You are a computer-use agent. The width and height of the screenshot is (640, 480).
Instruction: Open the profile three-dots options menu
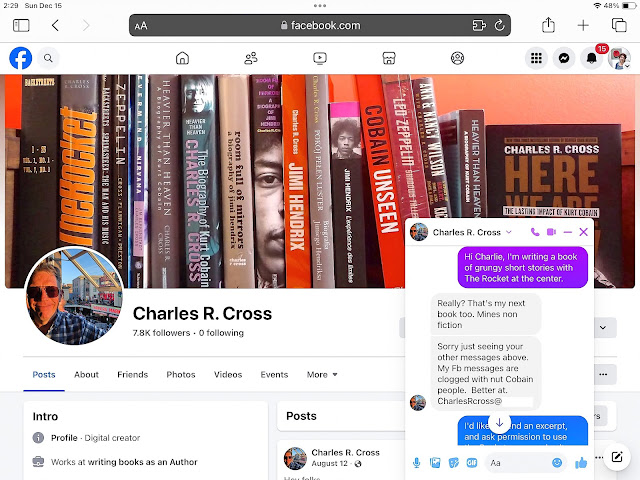click(x=603, y=374)
